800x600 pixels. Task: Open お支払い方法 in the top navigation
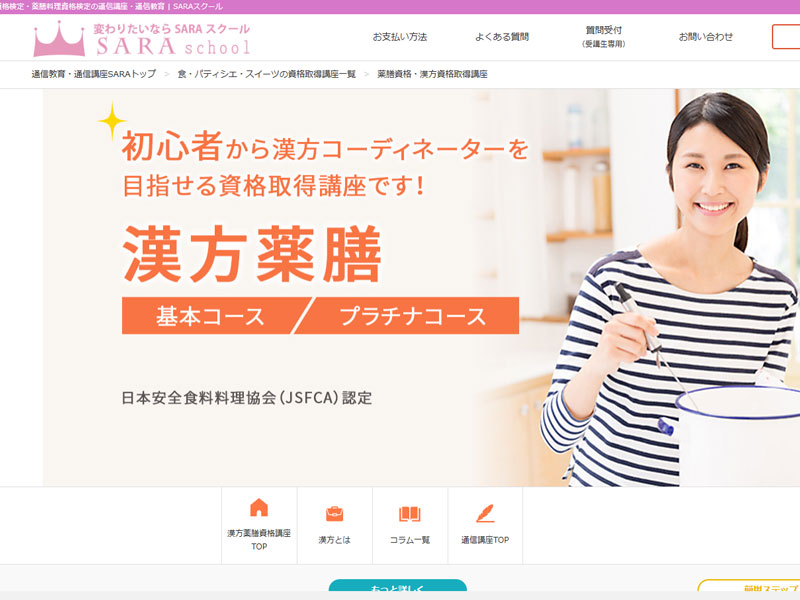point(399,37)
